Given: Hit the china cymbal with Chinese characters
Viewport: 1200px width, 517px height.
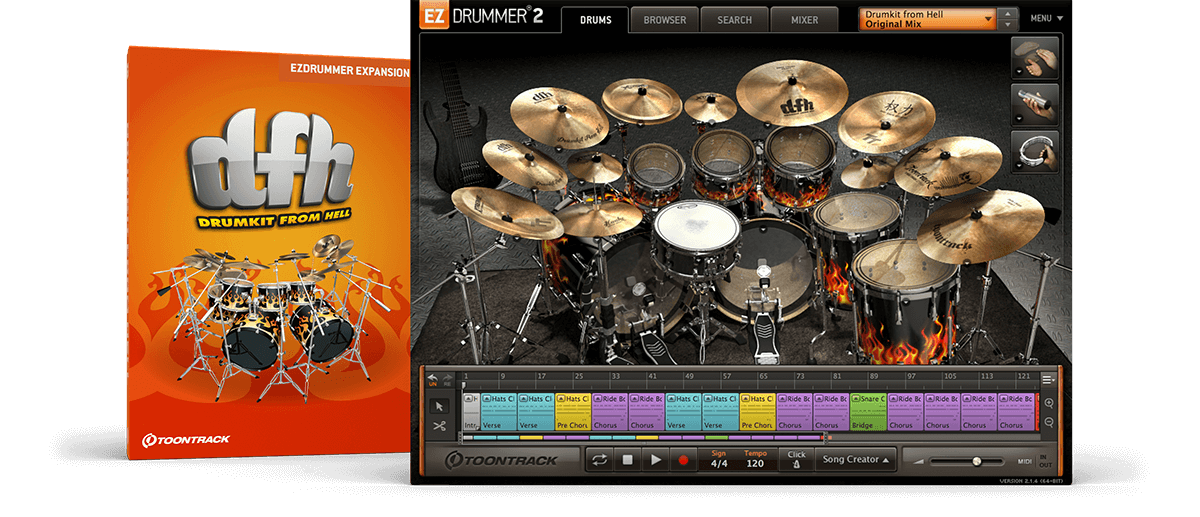Looking at the screenshot, I should 887,120.
